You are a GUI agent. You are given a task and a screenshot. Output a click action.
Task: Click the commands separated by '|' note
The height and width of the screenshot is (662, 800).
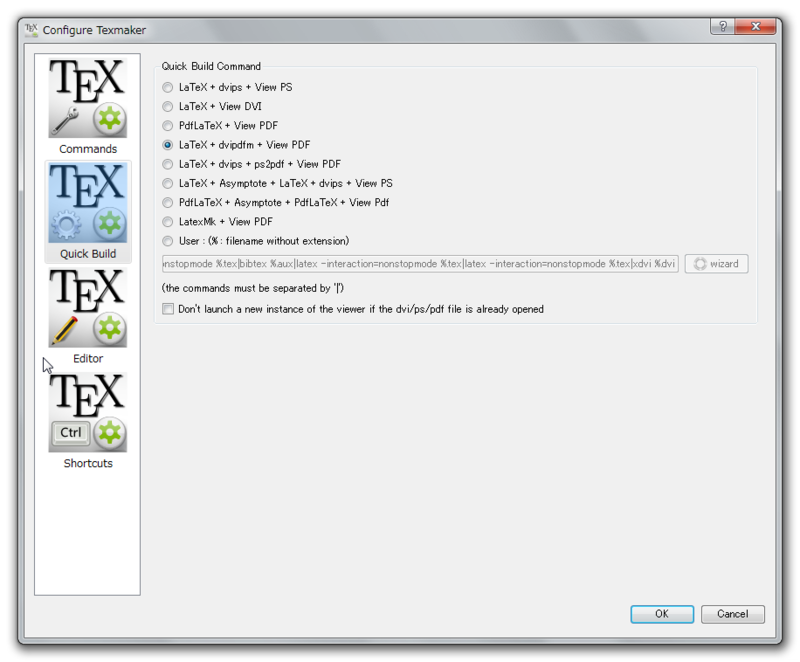coord(253,288)
